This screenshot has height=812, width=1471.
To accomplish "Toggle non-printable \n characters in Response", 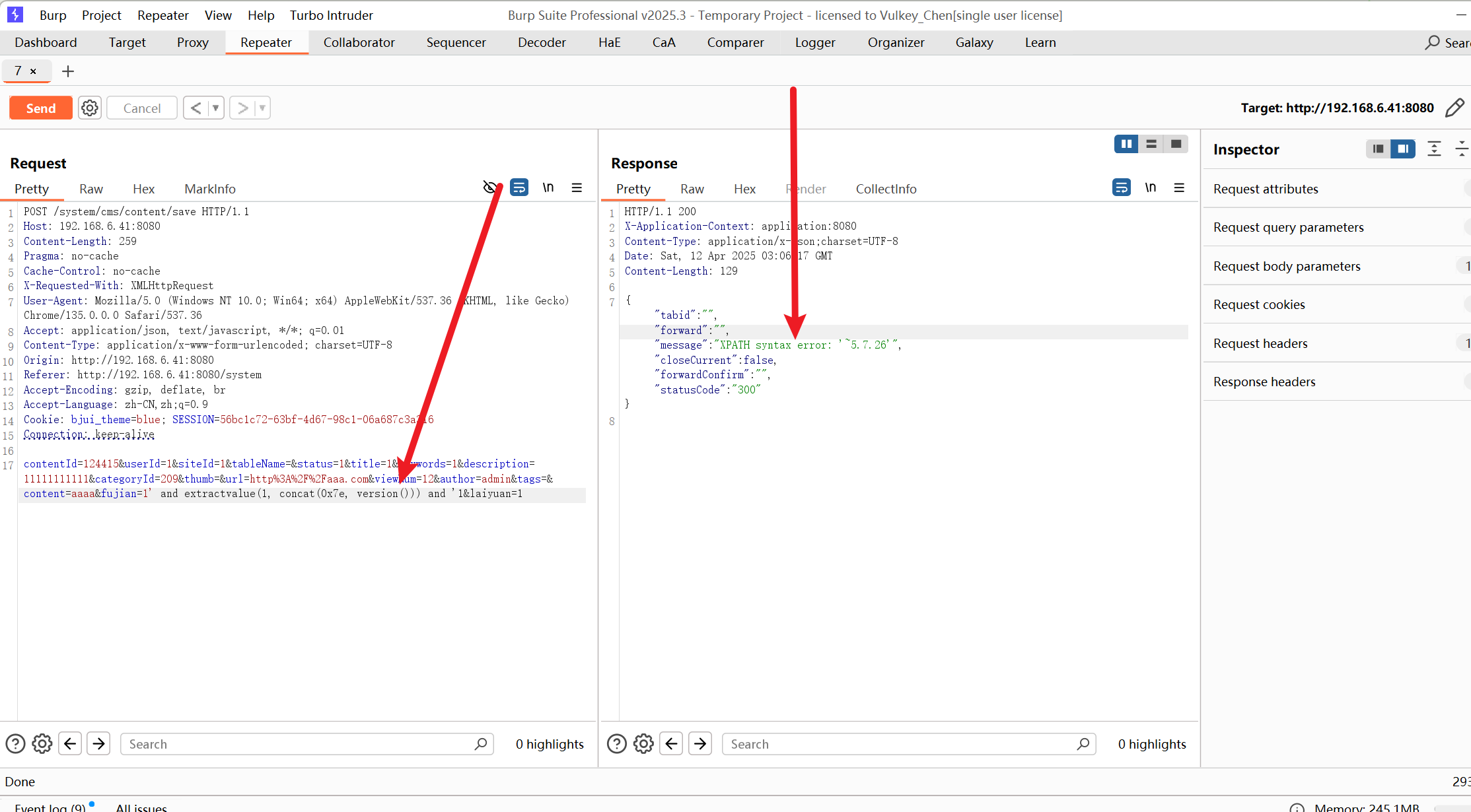I will (x=1151, y=187).
